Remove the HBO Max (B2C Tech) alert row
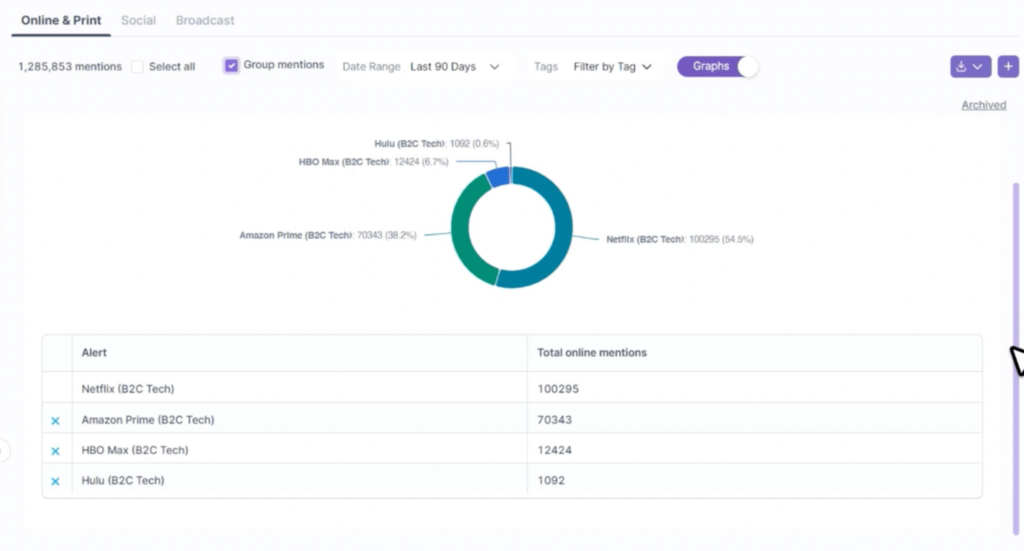This screenshot has width=1024, height=551. (56, 450)
